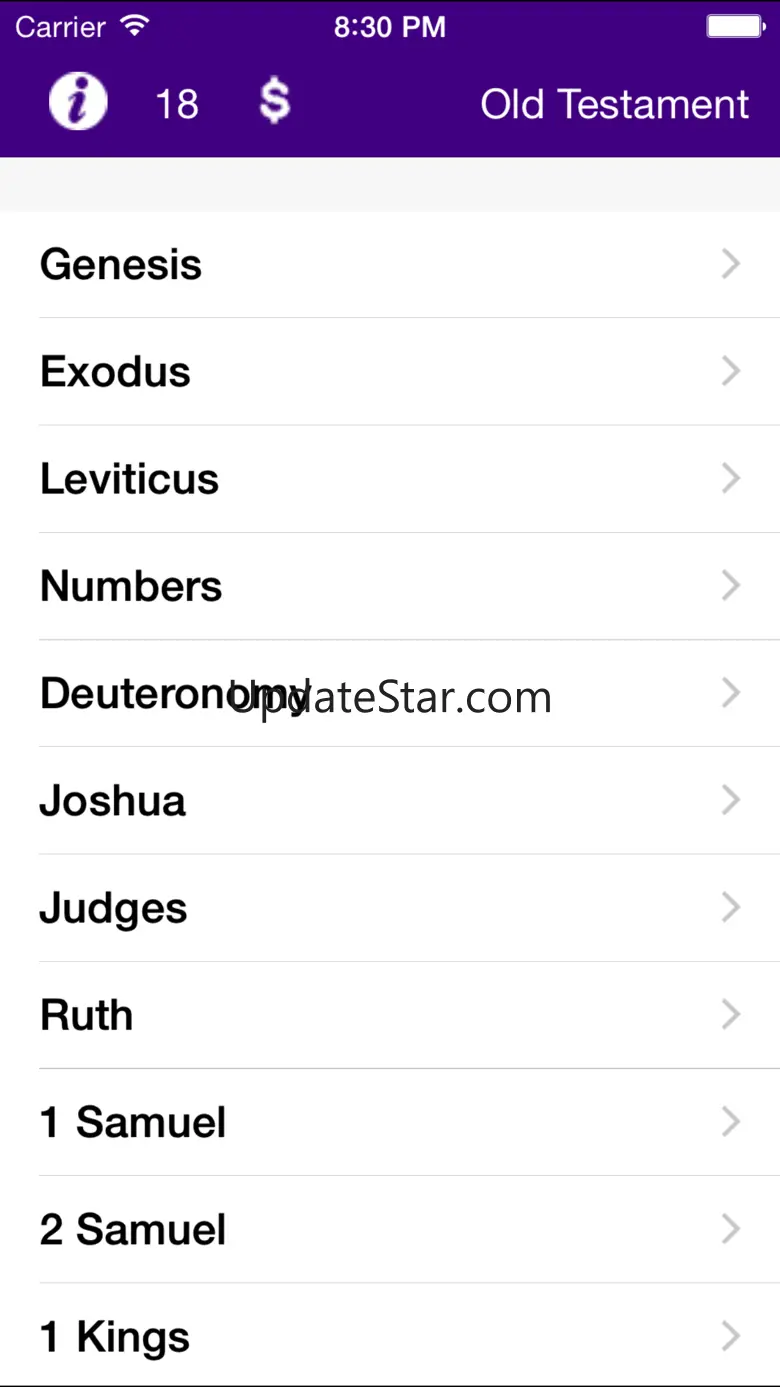Tap the Old Testament header button
780x1387 pixels.
(614, 104)
